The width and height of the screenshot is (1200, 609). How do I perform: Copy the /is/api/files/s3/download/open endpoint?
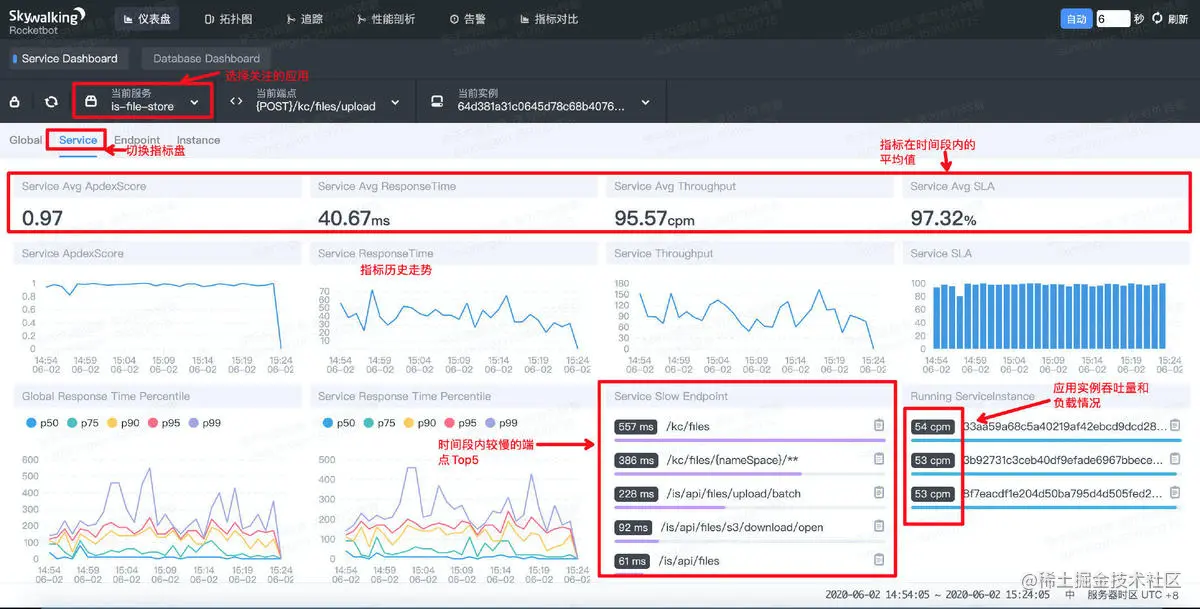click(x=879, y=526)
